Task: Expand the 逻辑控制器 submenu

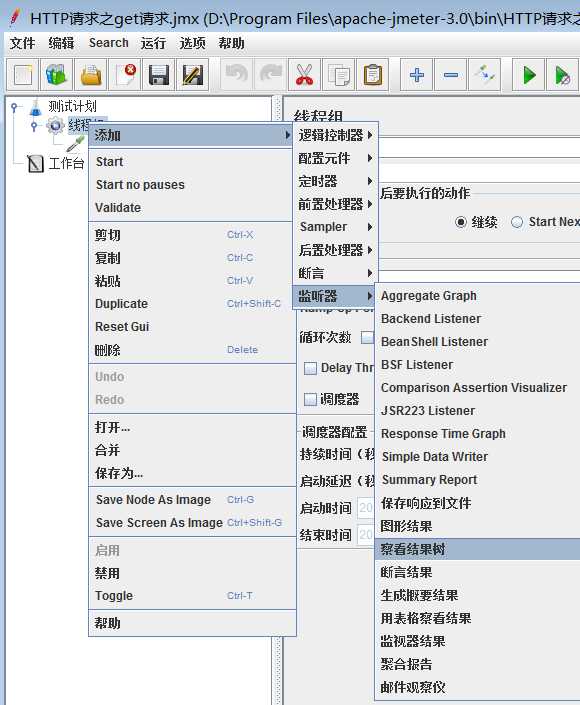Action: pos(335,135)
